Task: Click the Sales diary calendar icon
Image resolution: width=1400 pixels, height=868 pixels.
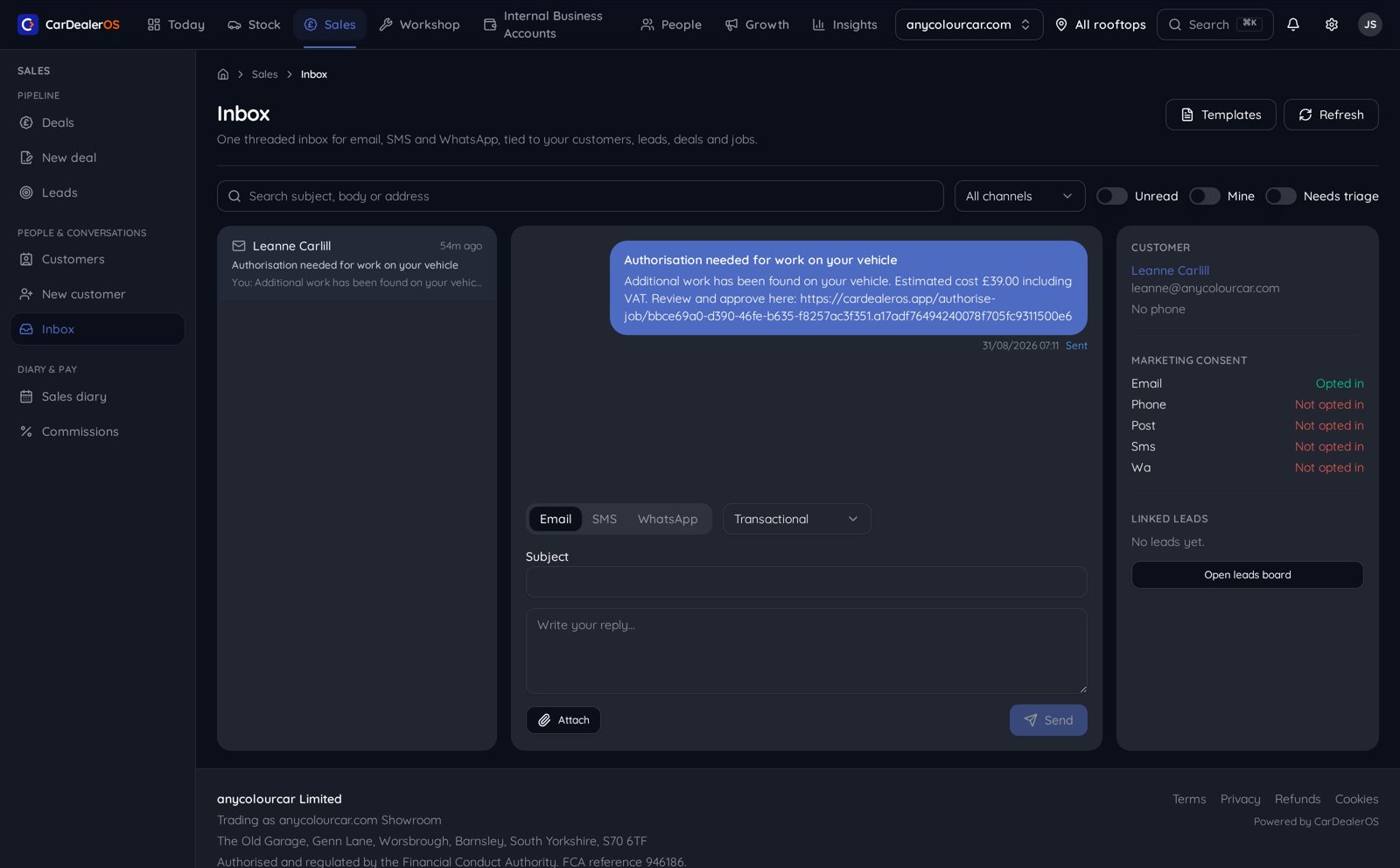Action: [x=26, y=396]
